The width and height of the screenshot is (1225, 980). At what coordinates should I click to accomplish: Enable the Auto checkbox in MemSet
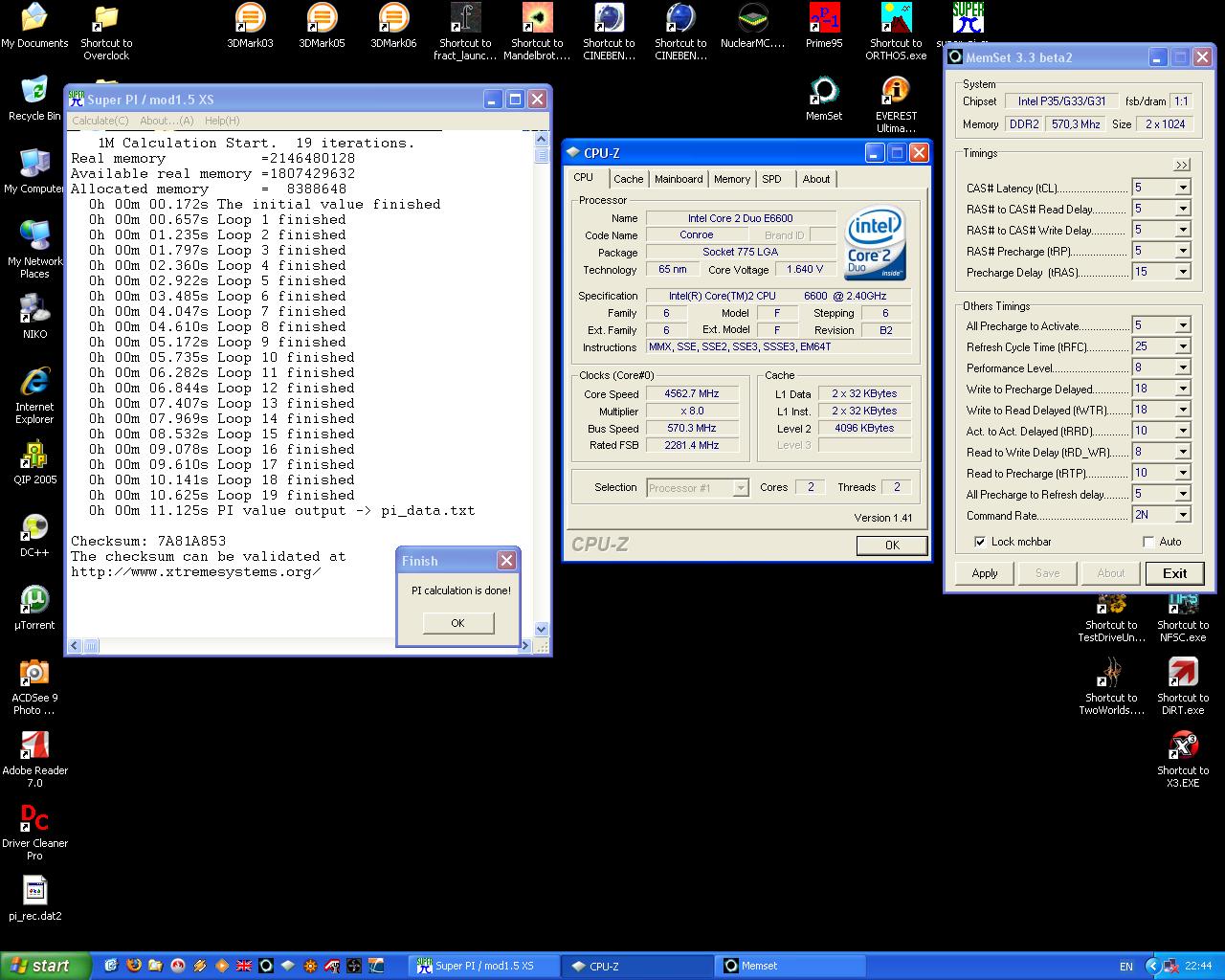[1148, 542]
